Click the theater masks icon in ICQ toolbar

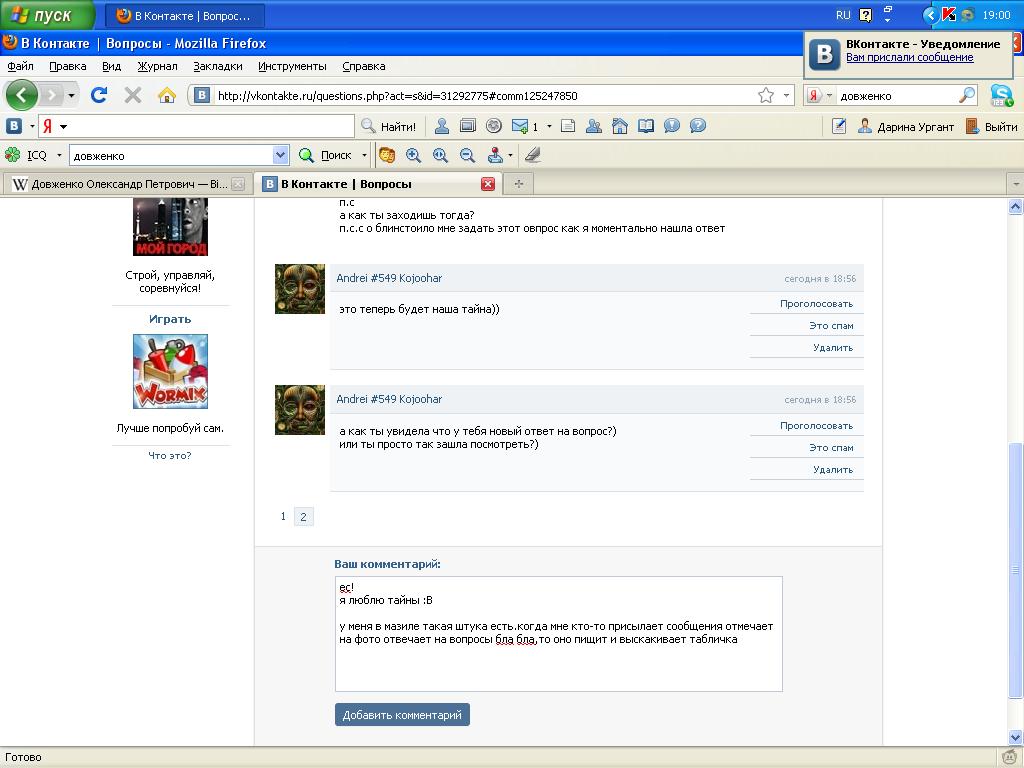tap(387, 155)
